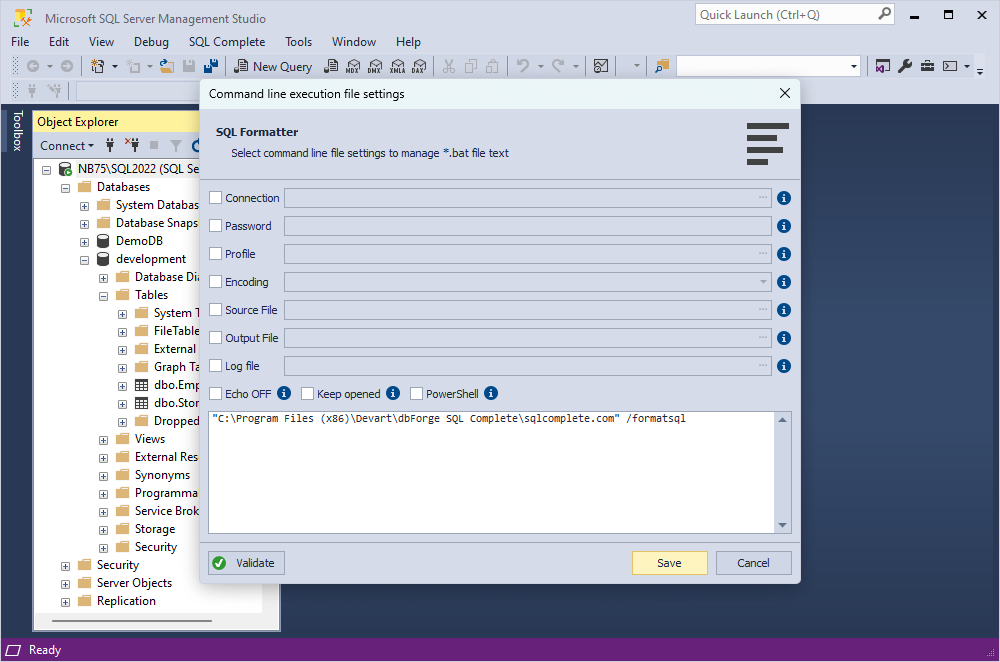Open the Connect dropdown in Object Explorer

67,145
